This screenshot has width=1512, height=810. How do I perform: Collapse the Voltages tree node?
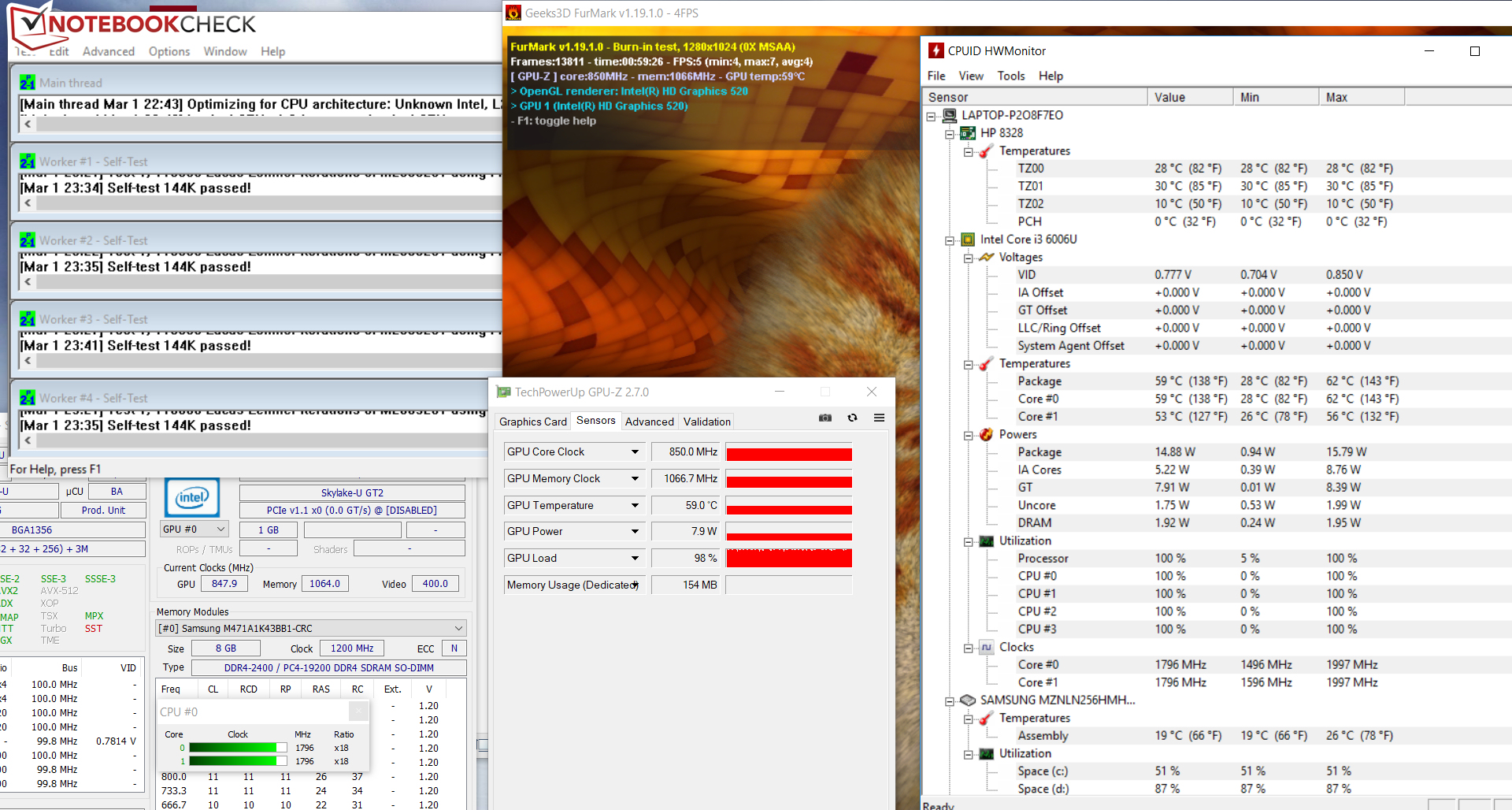tap(968, 258)
